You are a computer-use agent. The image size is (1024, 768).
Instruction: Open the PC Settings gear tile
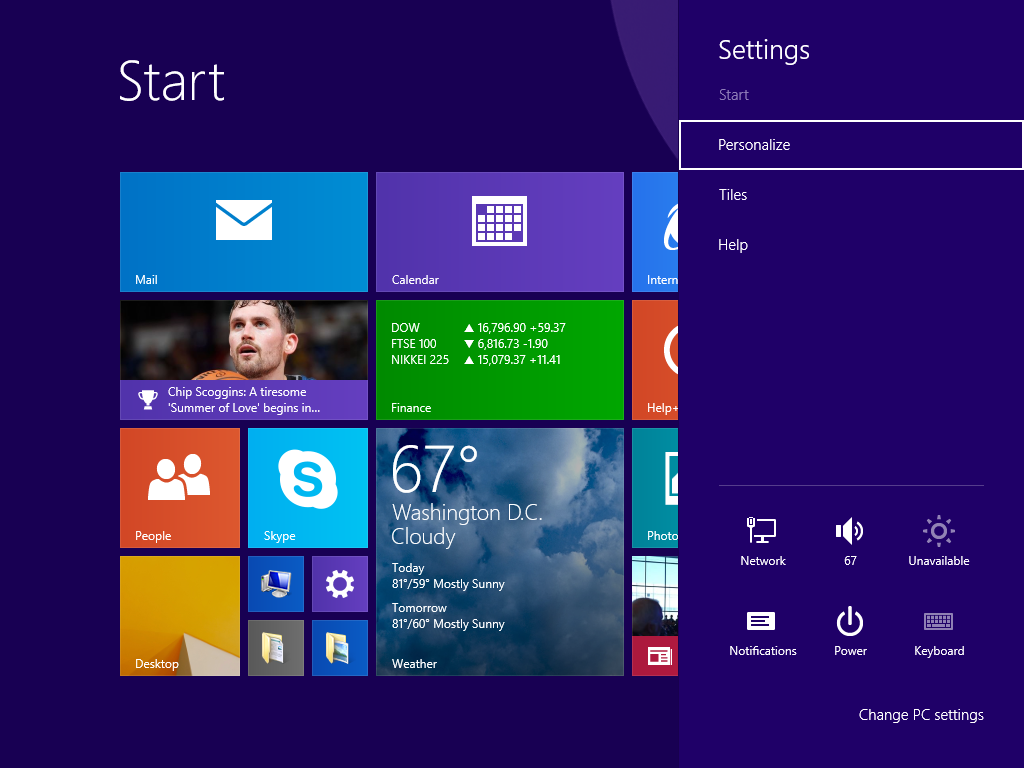(x=339, y=583)
